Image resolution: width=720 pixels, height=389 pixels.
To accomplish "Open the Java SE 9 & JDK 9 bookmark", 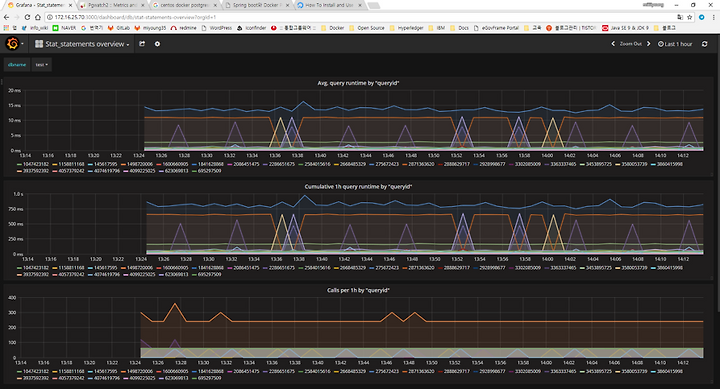I will pyautogui.click(x=625, y=28).
